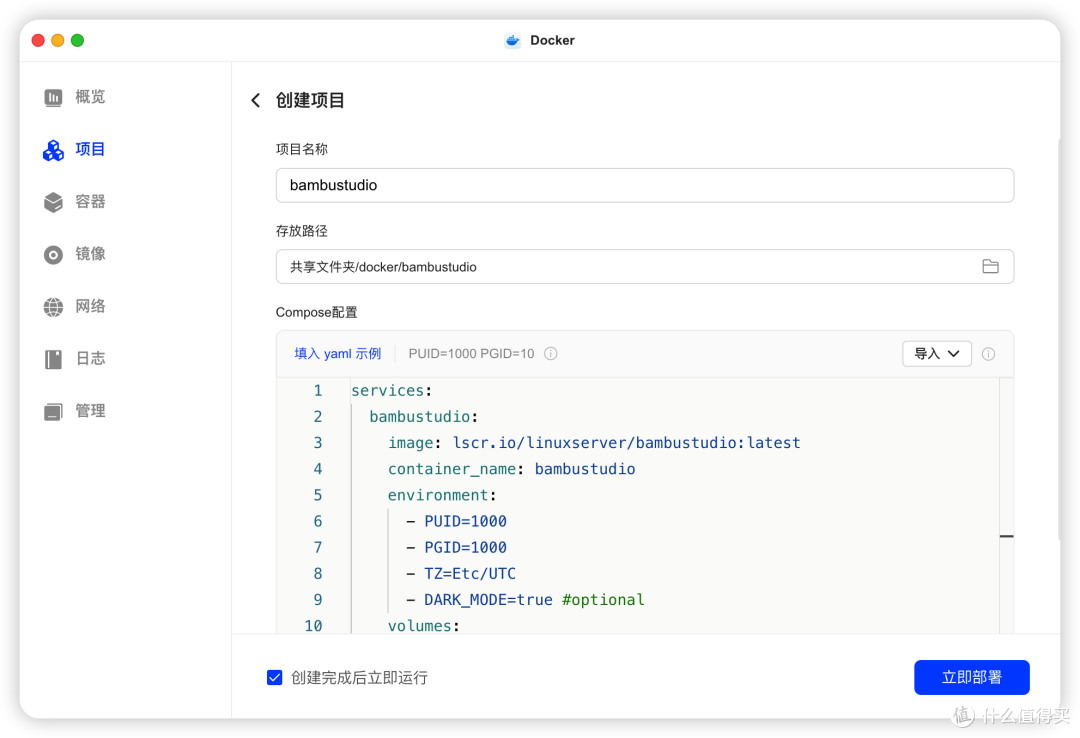Show info icon next to PUID=1000 PGID=10
The height and width of the screenshot is (738, 1080).
550,353
